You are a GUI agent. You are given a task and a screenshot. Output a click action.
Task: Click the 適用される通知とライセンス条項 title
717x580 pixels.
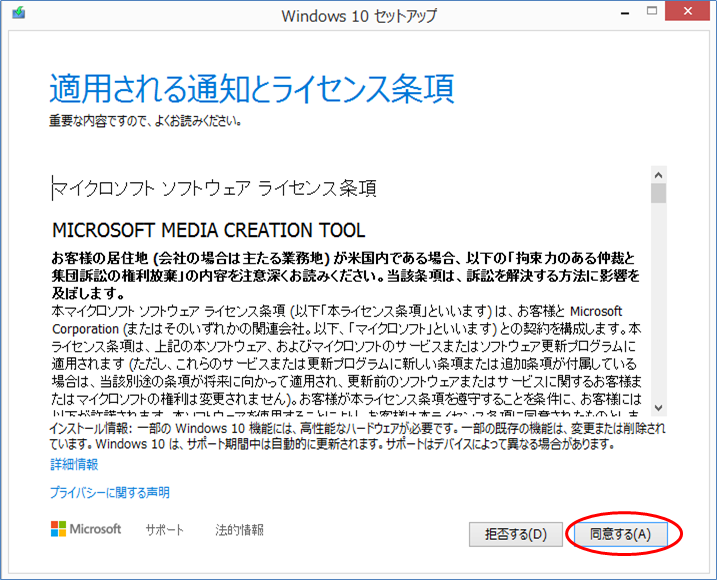point(252,88)
